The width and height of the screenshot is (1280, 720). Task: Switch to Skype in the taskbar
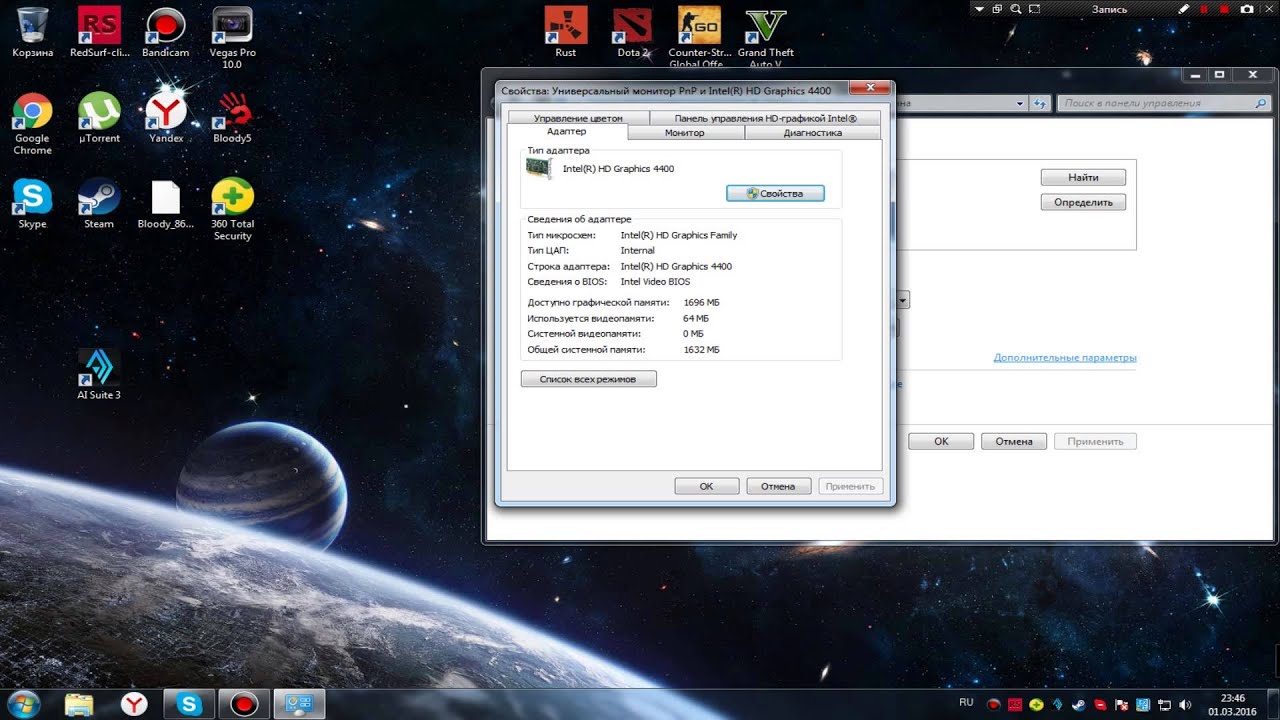coord(189,704)
